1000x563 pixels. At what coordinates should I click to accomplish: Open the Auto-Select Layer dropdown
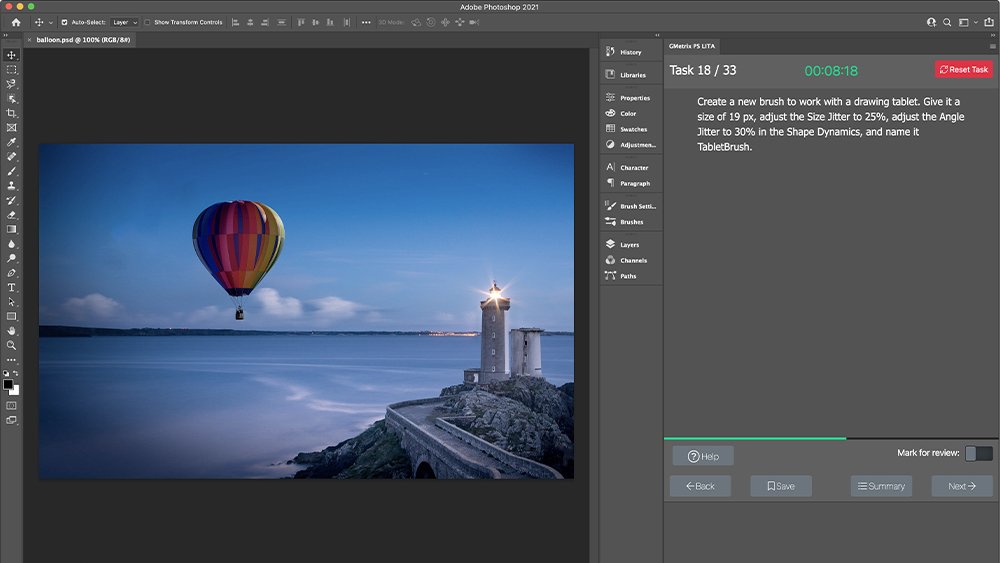pyautogui.click(x=124, y=22)
